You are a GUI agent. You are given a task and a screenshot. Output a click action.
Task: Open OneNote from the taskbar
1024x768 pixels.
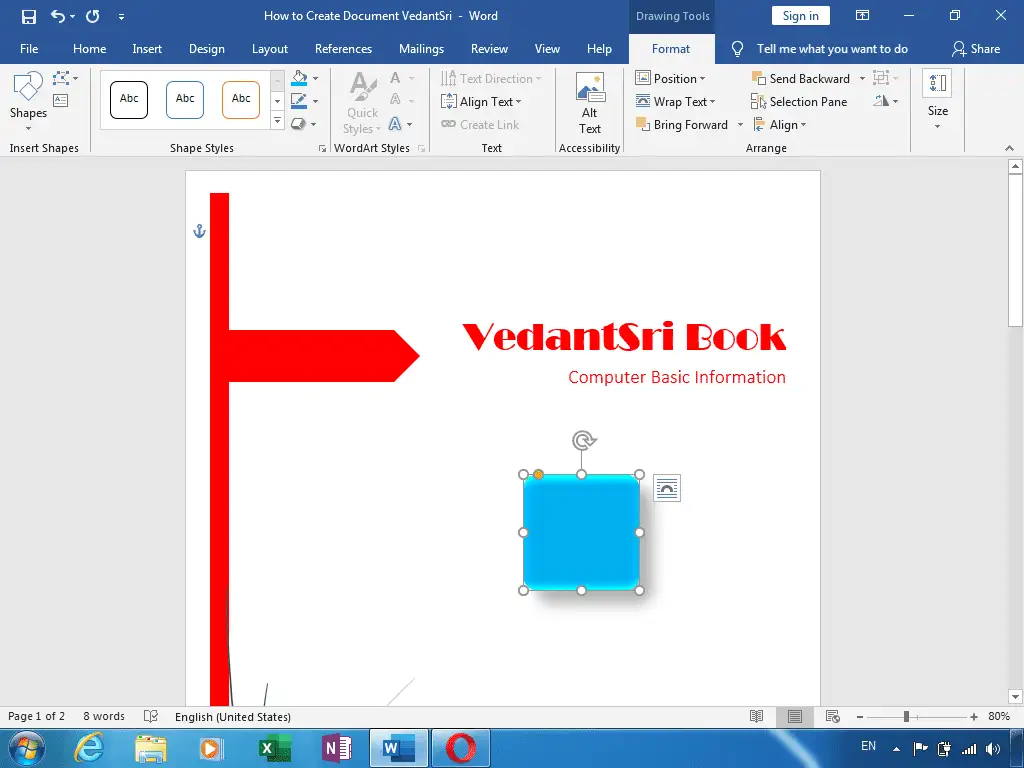click(x=338, y=748)
